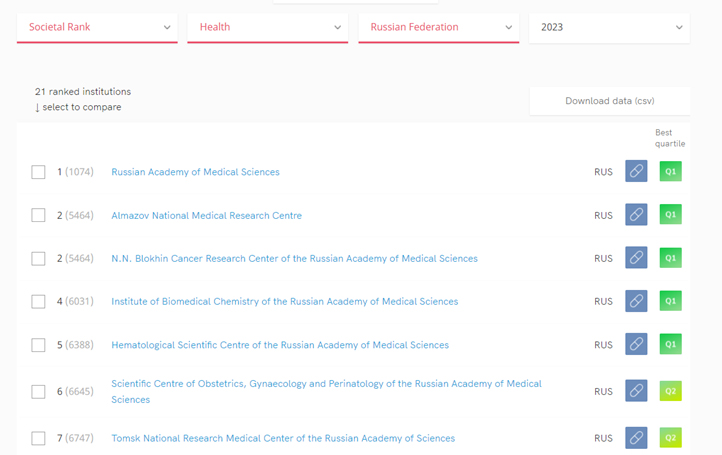The height and width of the screenshot is (455, 722).
Task: Open Hematological Scientific Centre institution link
Action: pyautogui.click(x=280, y=345)
